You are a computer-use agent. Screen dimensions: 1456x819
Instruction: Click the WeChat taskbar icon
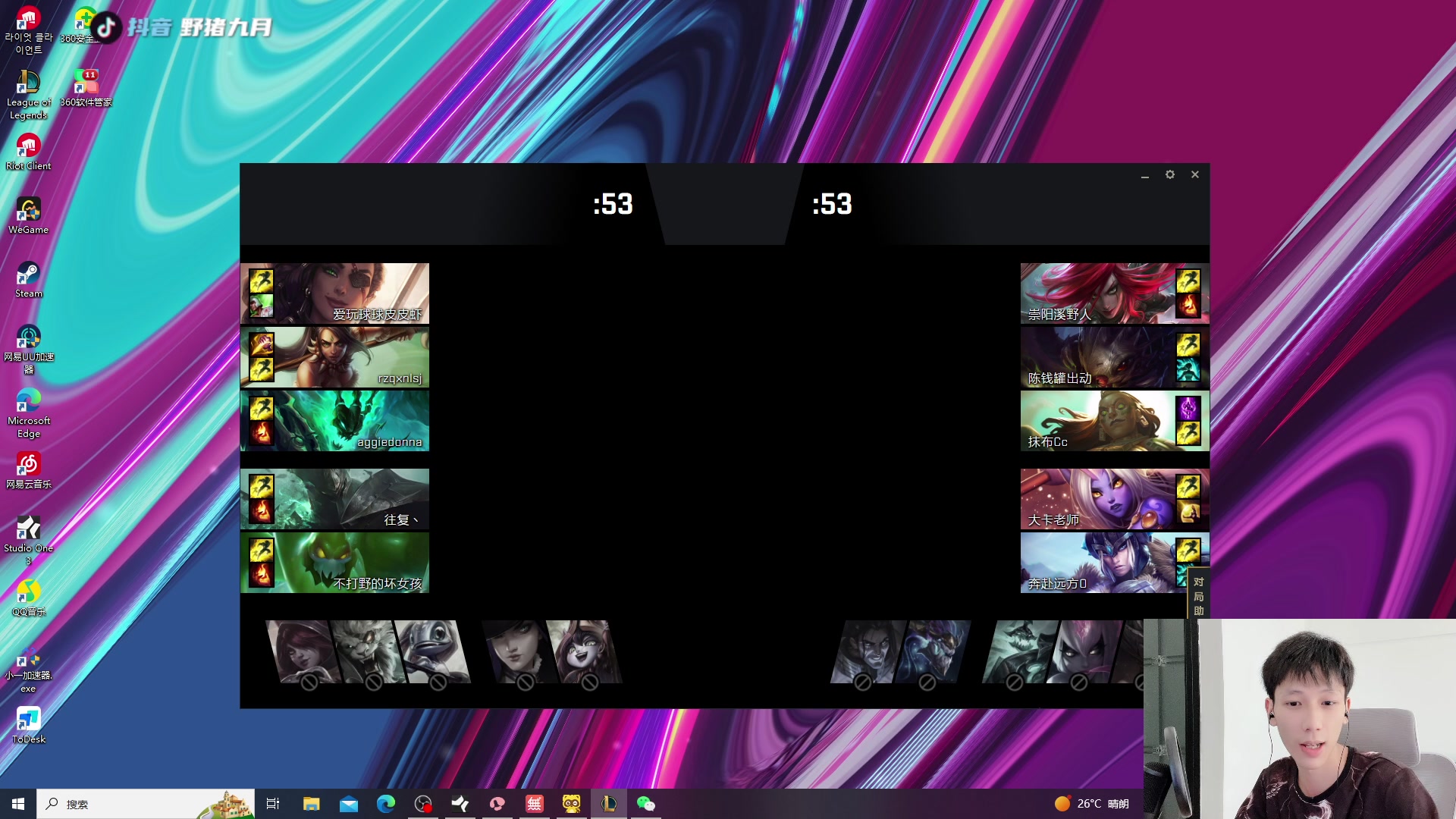click(645, 804)
